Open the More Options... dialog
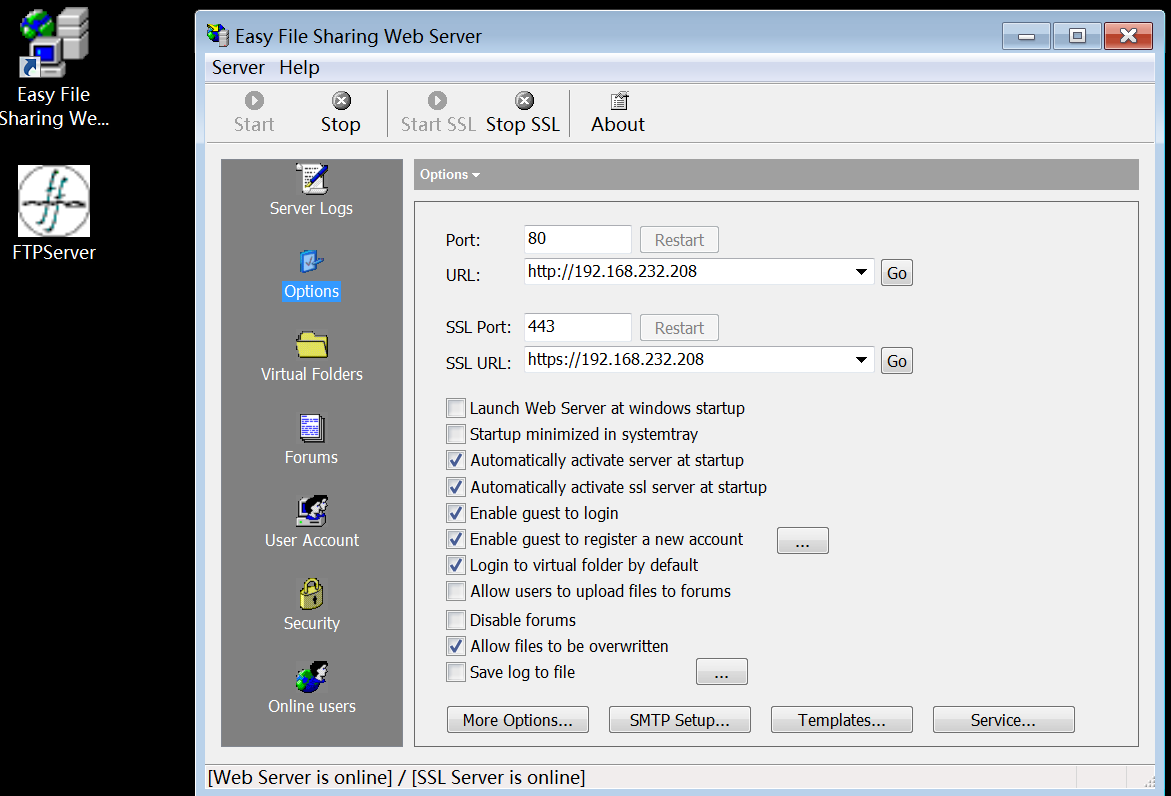 click(x=518, y=720)
